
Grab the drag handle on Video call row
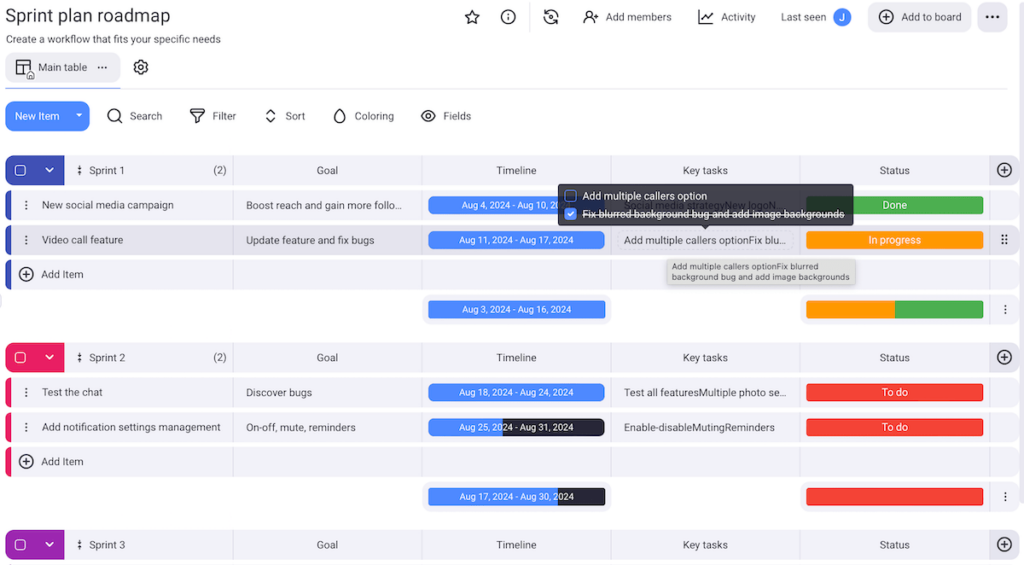pyautogui.click(x=1004, y=240)
